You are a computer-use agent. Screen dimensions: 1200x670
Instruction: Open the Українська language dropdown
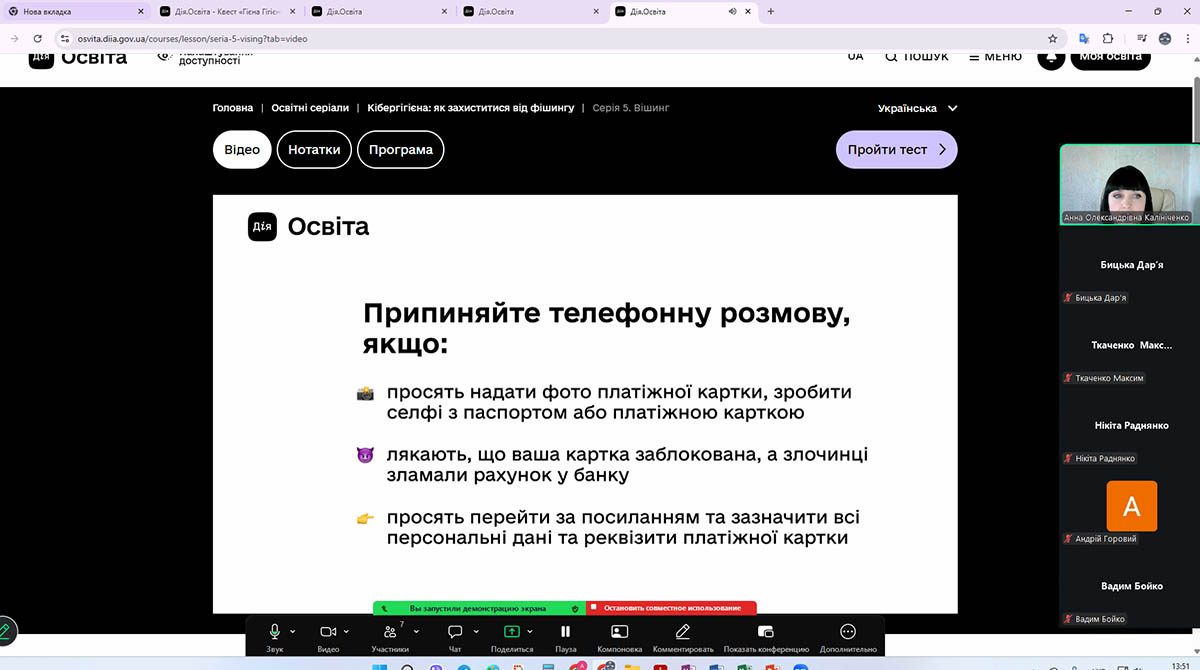click(x=917, y=108)
